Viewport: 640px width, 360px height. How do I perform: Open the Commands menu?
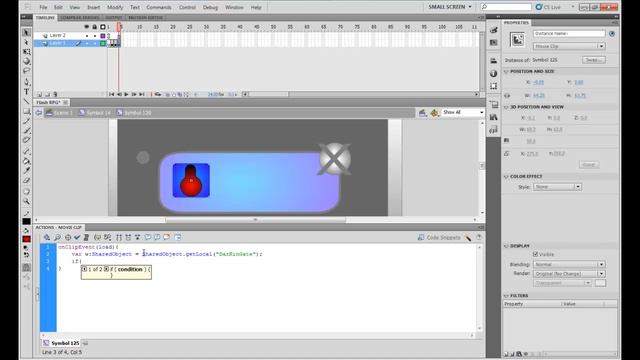159,7
